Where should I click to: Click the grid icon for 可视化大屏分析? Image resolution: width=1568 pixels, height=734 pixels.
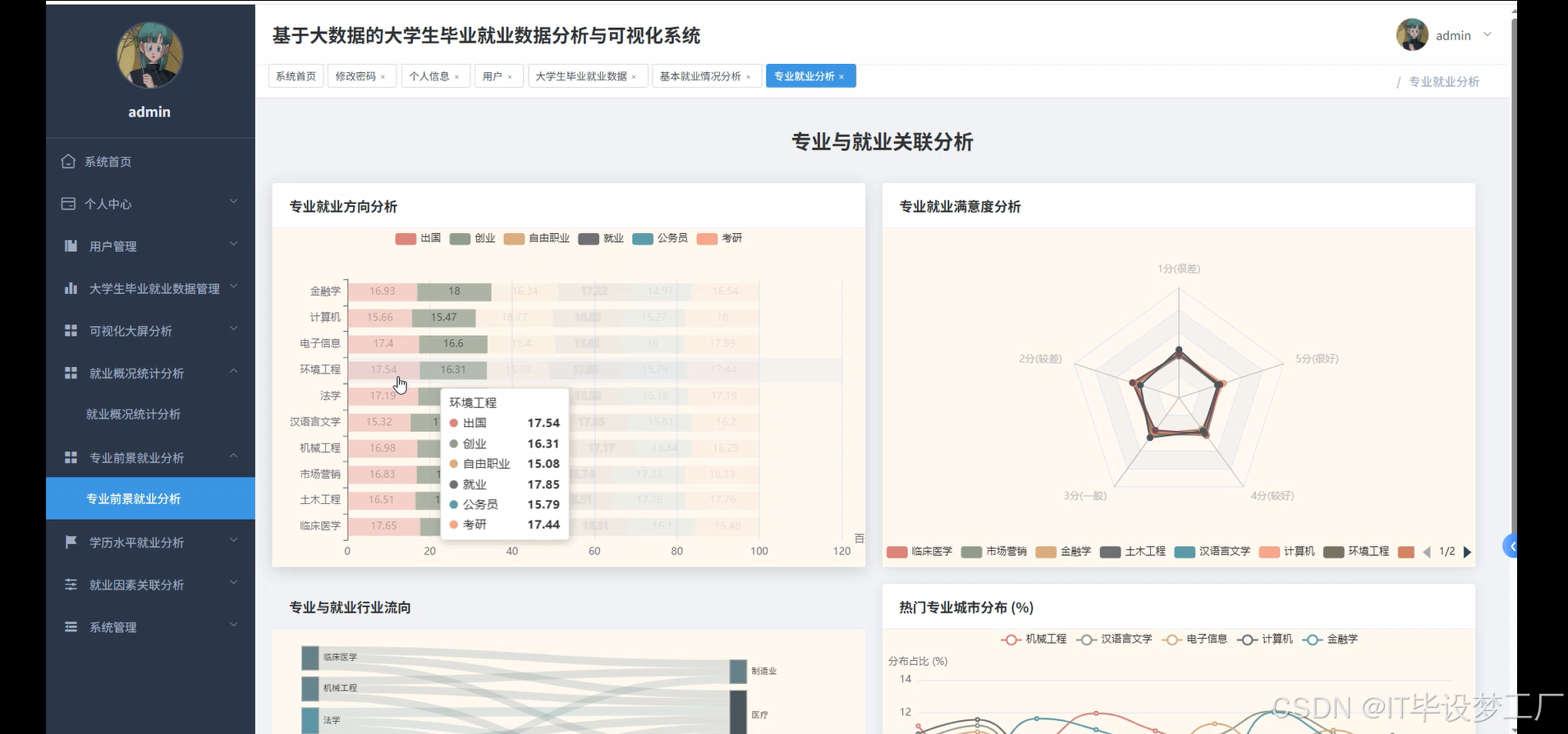(x=71, y=331)
